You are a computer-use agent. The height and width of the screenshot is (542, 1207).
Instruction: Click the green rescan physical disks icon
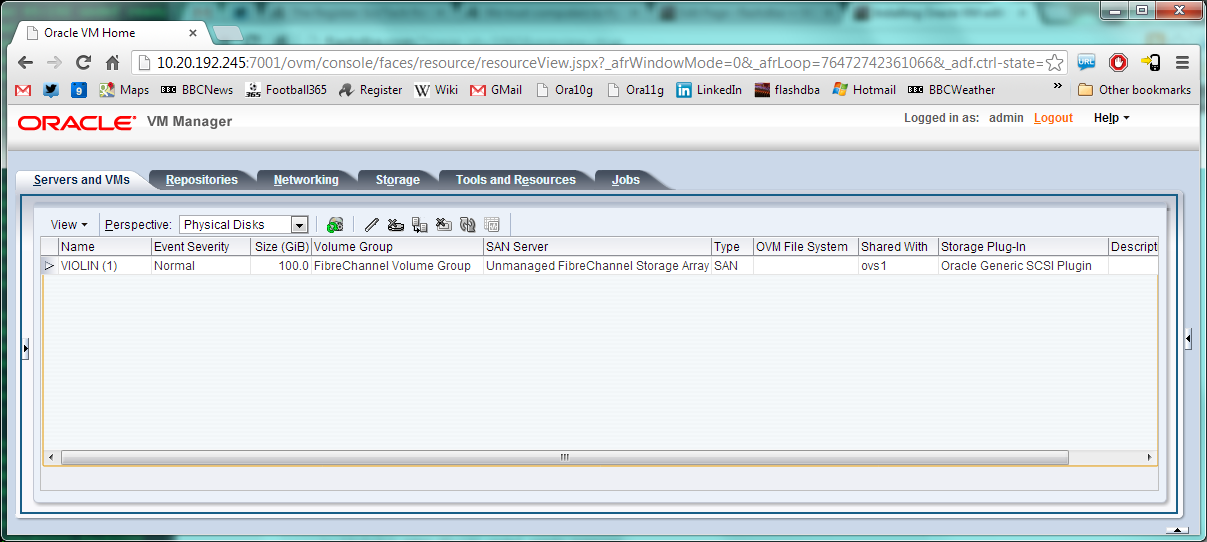tap(335, 225)
